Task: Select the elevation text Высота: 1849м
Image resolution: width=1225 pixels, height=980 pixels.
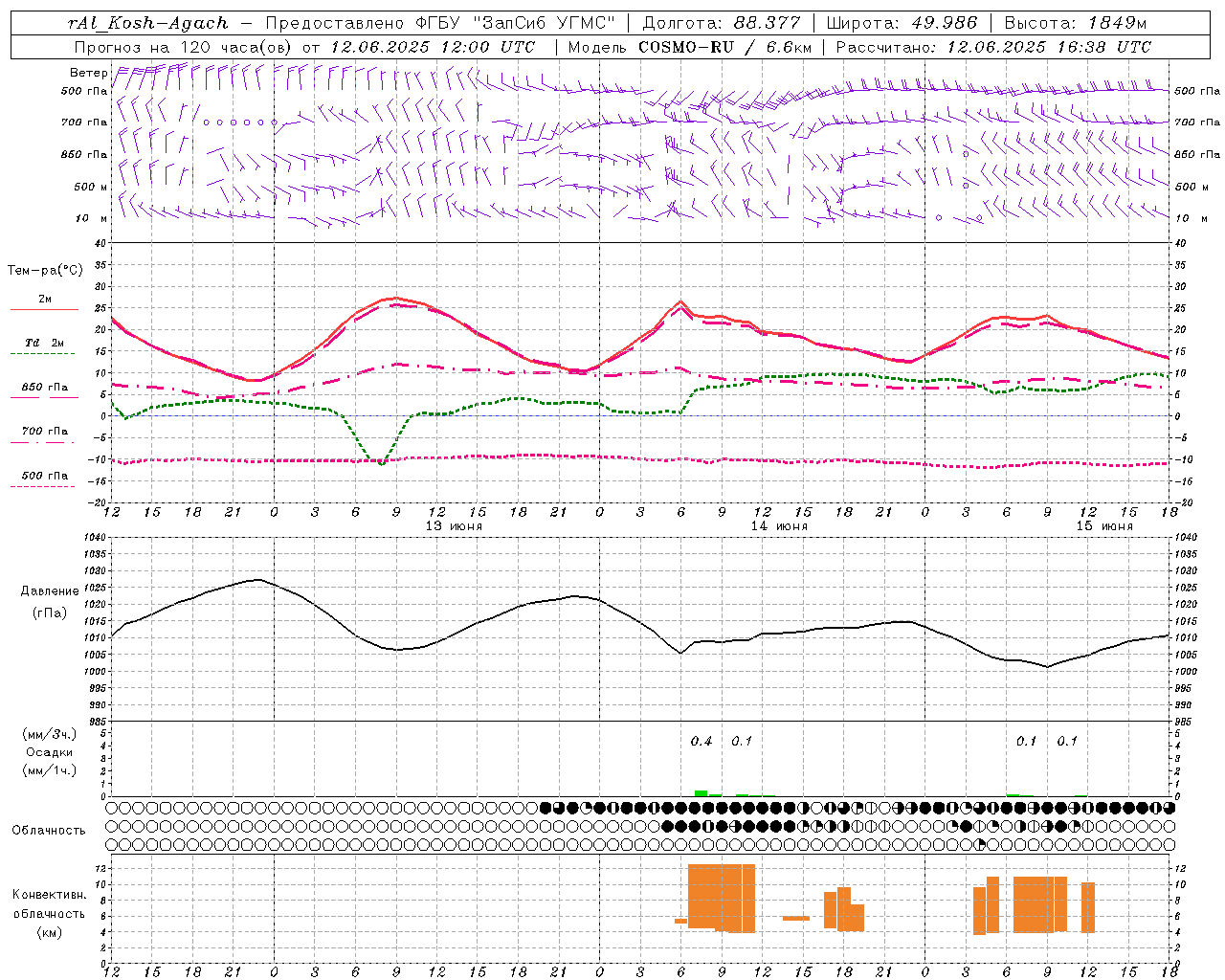Action: 1076,23
